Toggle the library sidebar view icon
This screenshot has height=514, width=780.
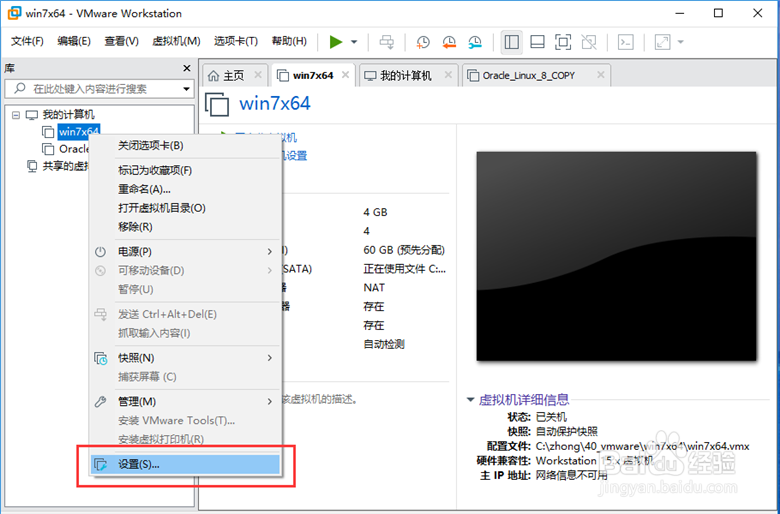pyautogui.click(x=511, y=42)
